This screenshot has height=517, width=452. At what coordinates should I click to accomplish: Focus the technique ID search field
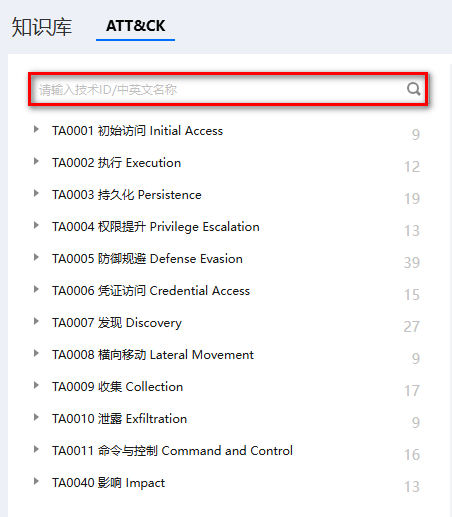pyautogui.click(x=228, y=89)
